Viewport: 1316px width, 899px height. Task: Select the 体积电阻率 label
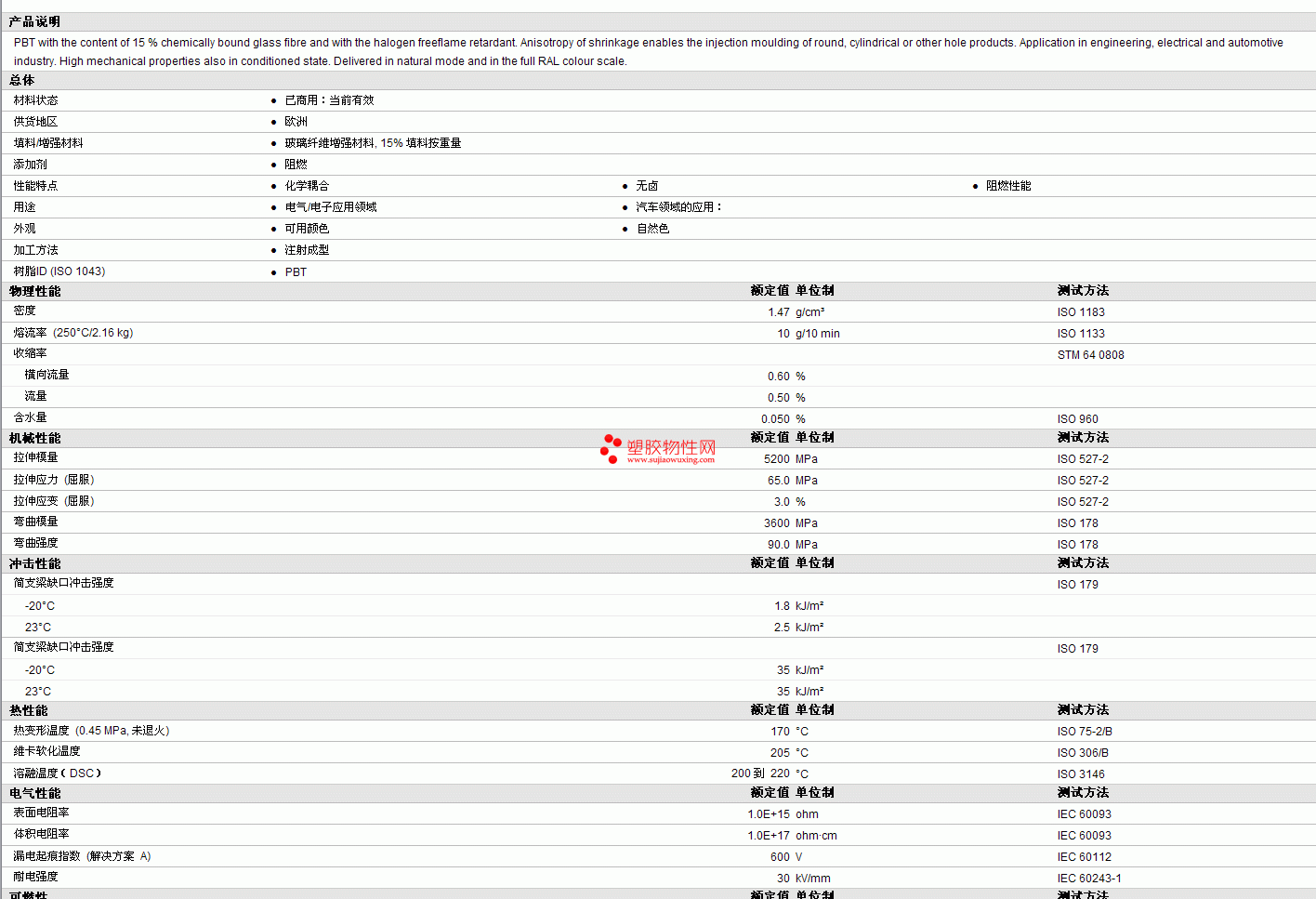[41, 834]
